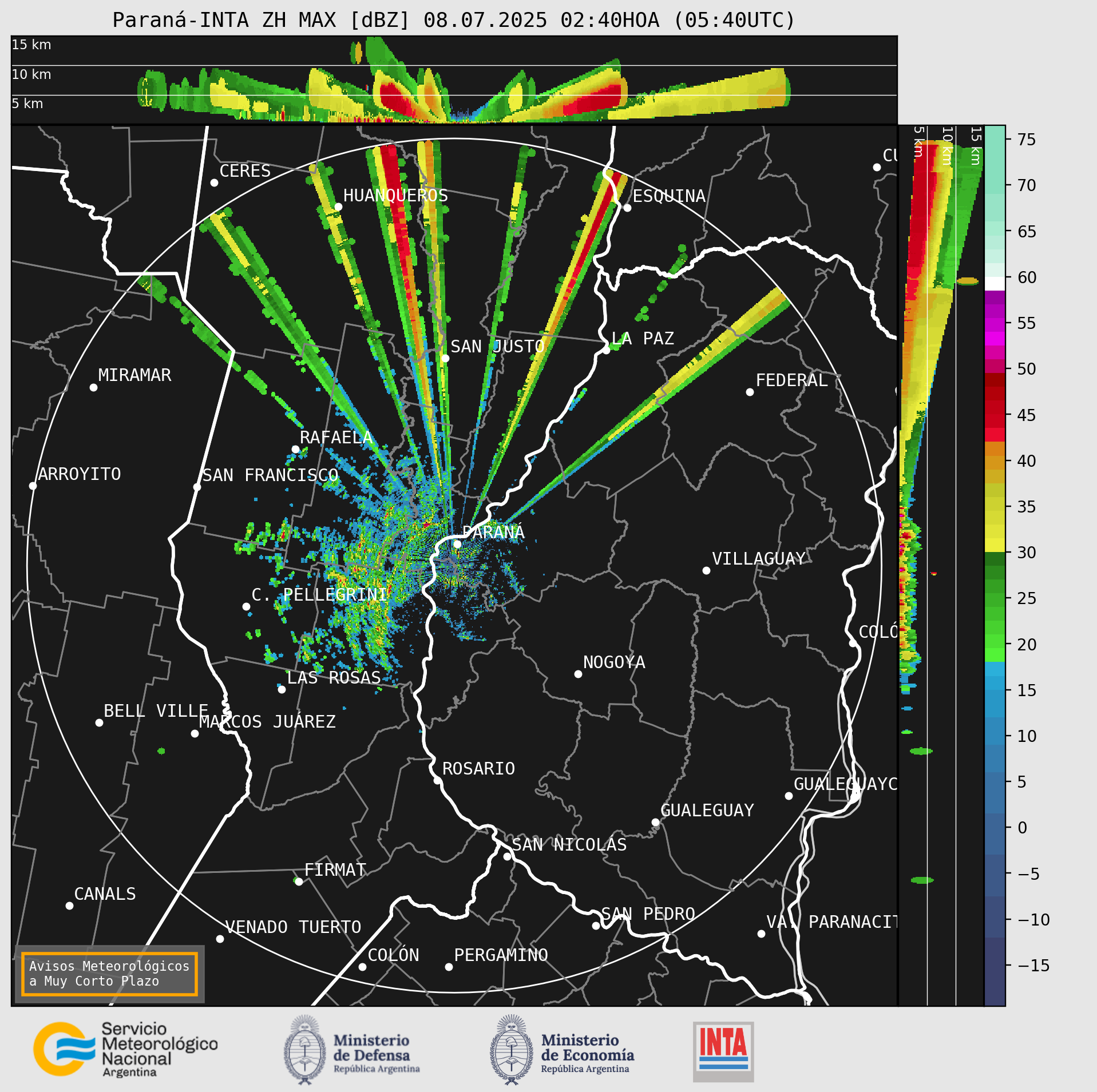Screen dimensions: 1097x1092
Task: Click the C. PELLEGRINI label
Action: (319, 595)
